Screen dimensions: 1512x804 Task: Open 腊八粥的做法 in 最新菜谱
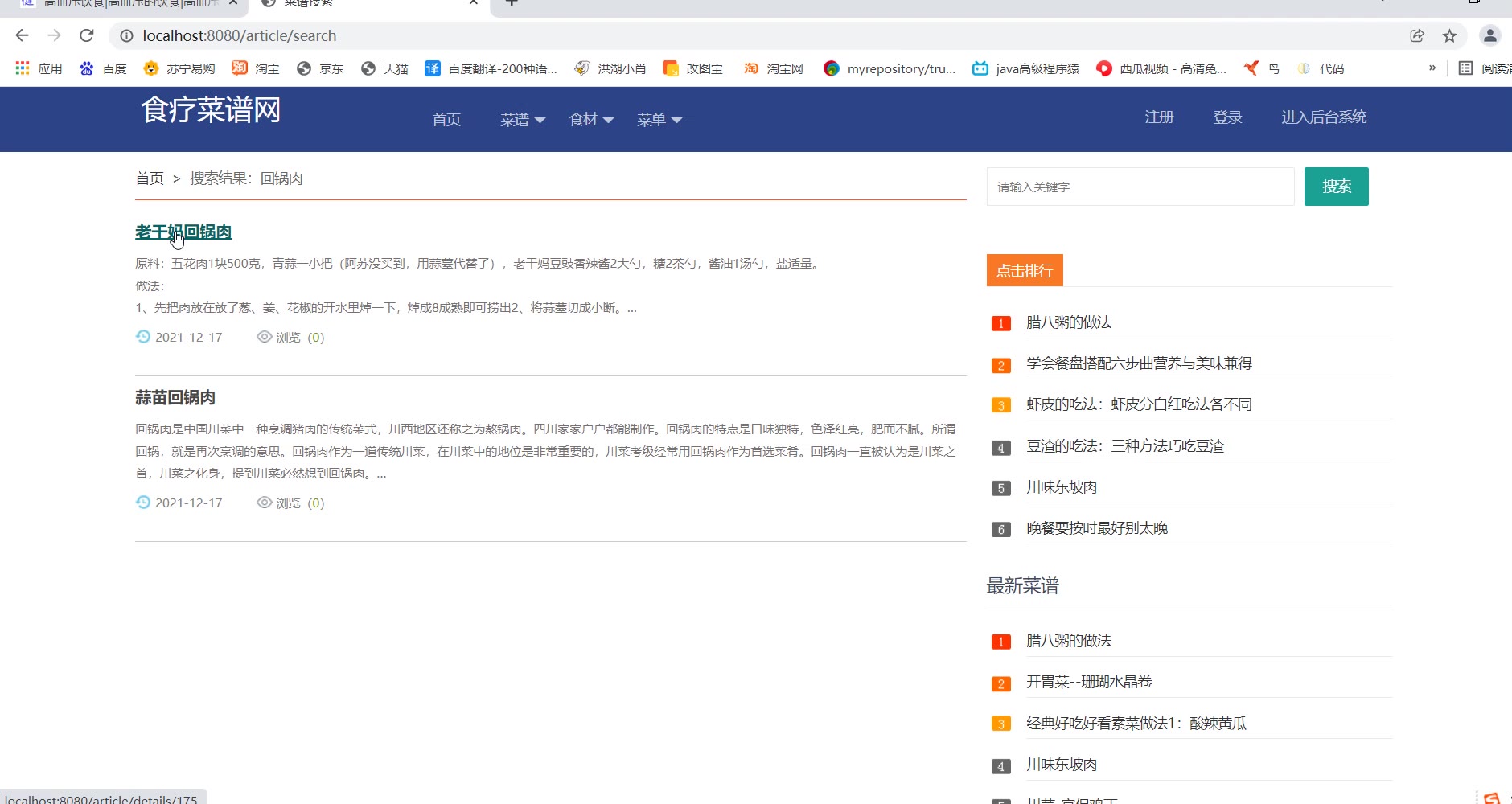click(1069, 641)
